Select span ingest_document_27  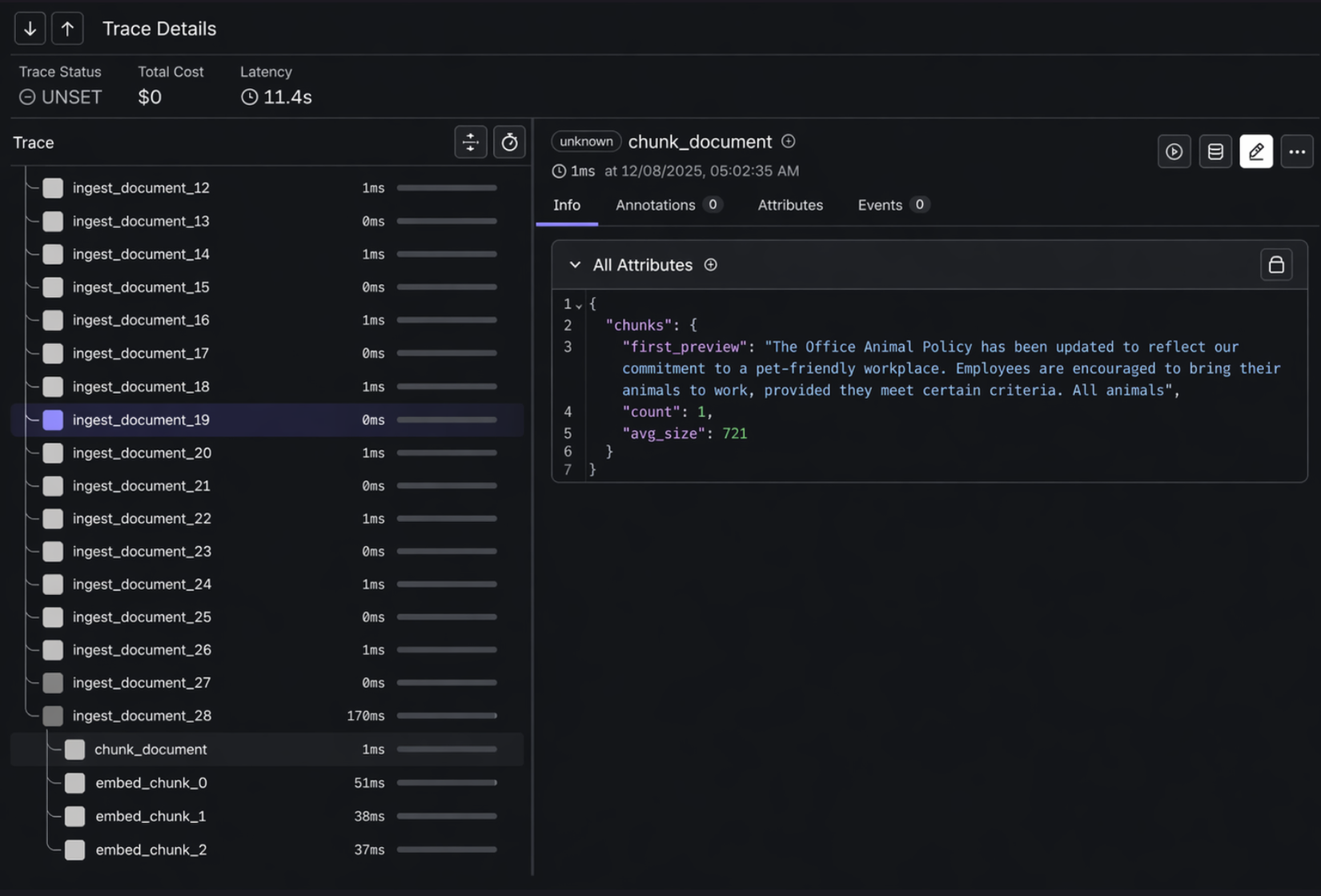[267, 683]
